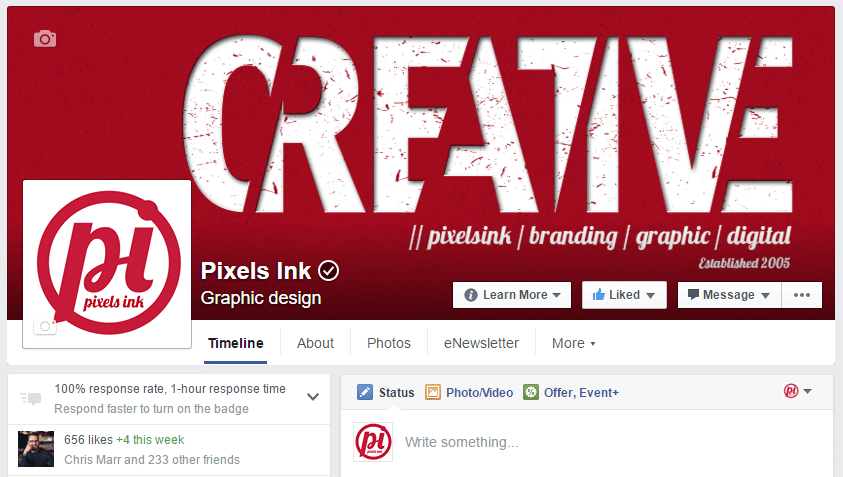Open the Pixels Ink profile logo thumbnail
Image resolution: width=843 pixels, height=477 pixels.
click(107, 264)
